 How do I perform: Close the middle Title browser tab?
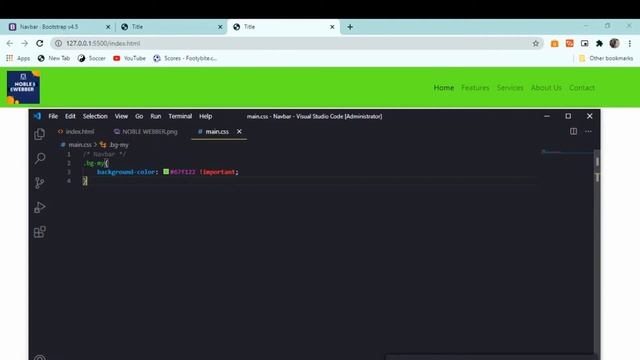220,27
